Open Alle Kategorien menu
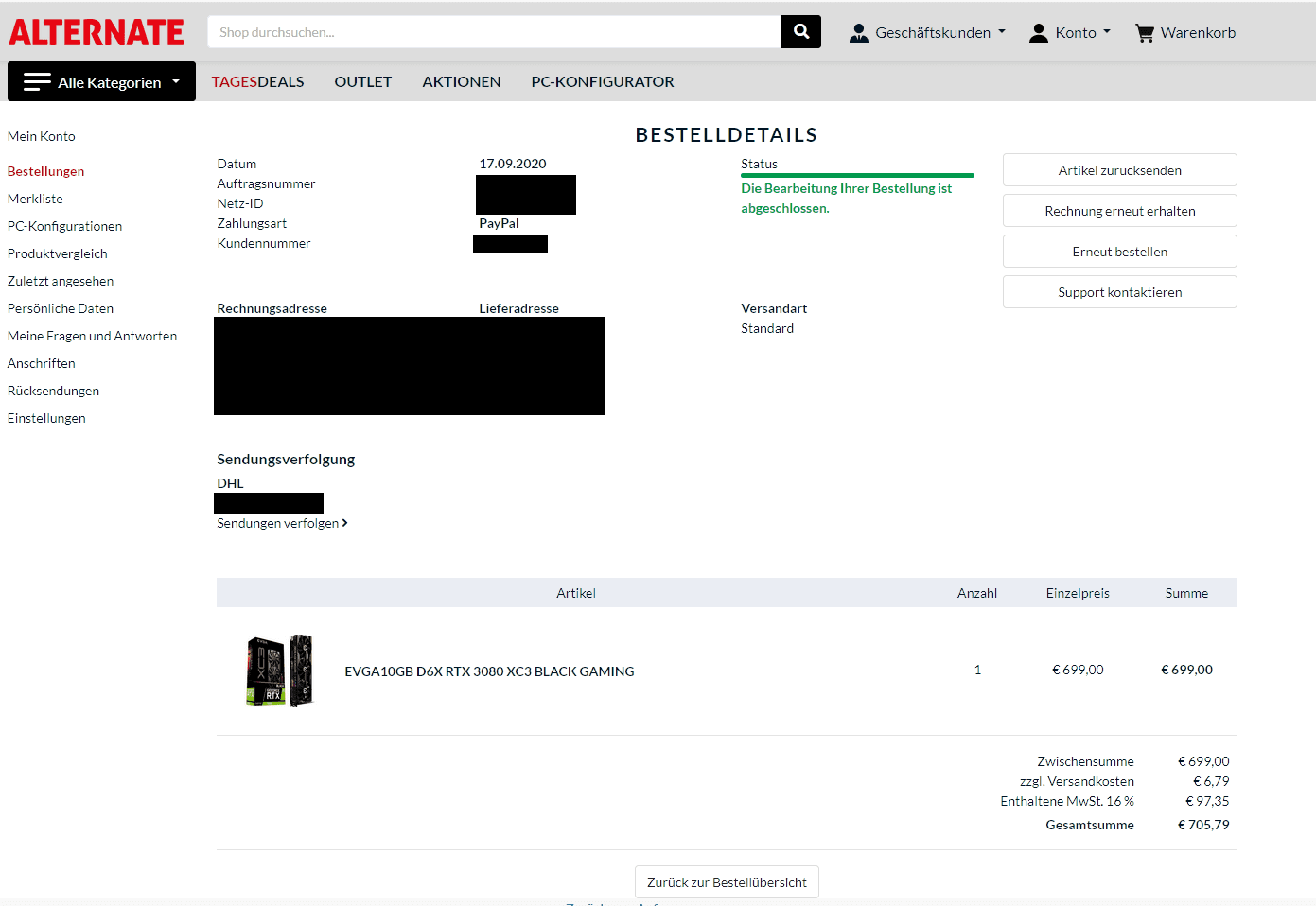This screenshot has height=906, width=1316. (101, 81)
